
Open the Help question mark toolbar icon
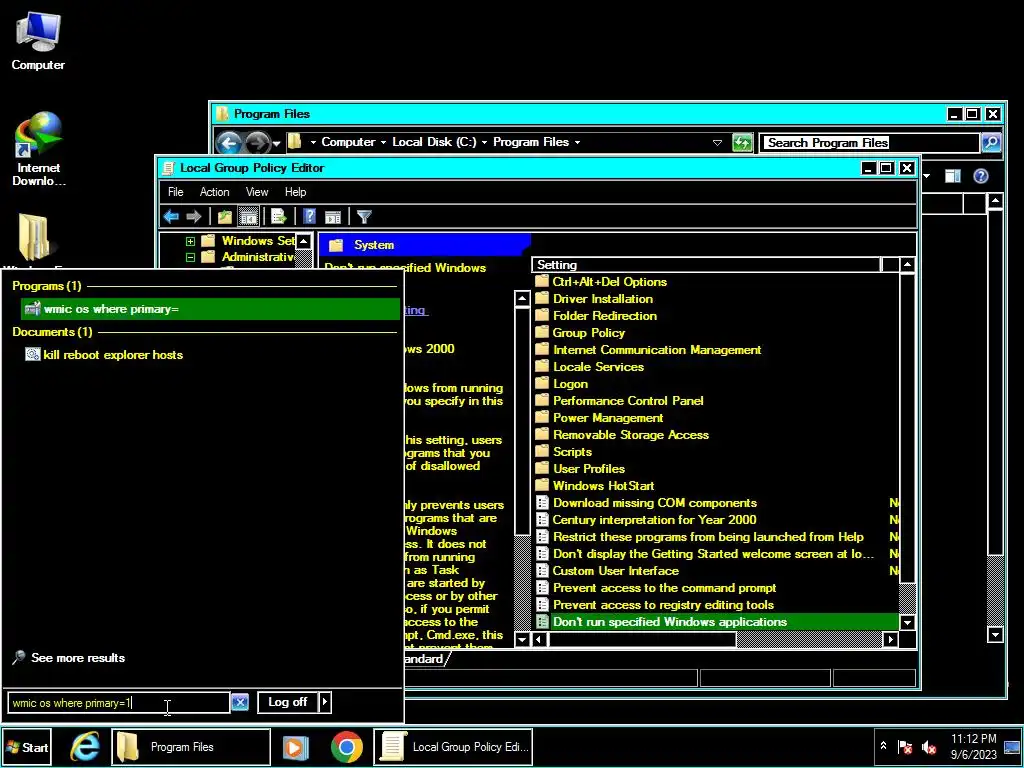point(310,216)
